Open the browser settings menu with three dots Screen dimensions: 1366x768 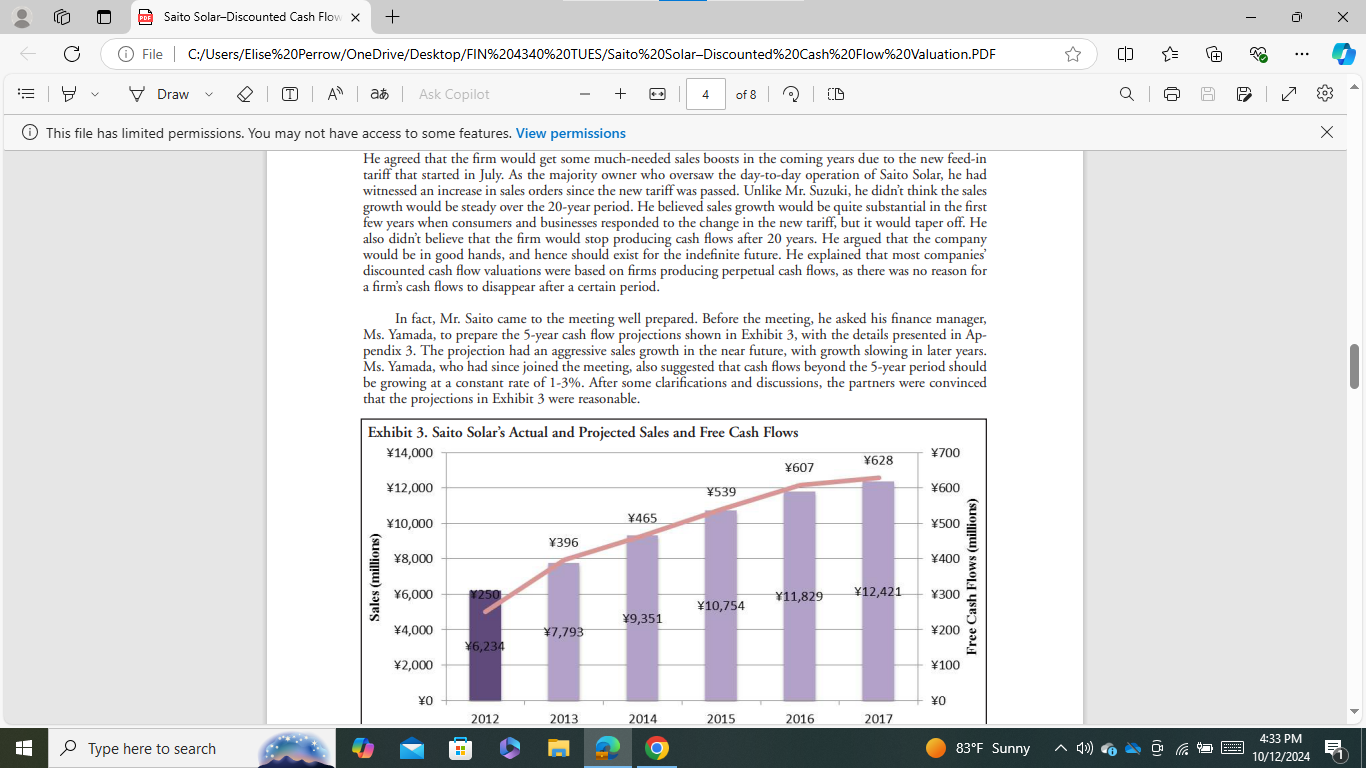1301,55
